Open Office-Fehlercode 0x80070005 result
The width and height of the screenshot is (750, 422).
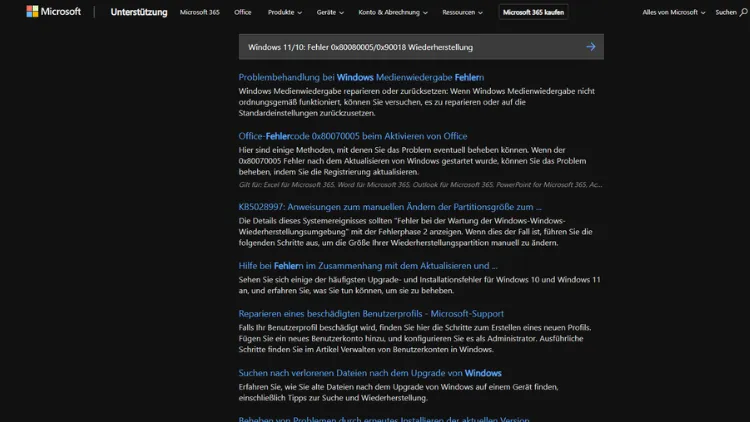tap(353, 136)
